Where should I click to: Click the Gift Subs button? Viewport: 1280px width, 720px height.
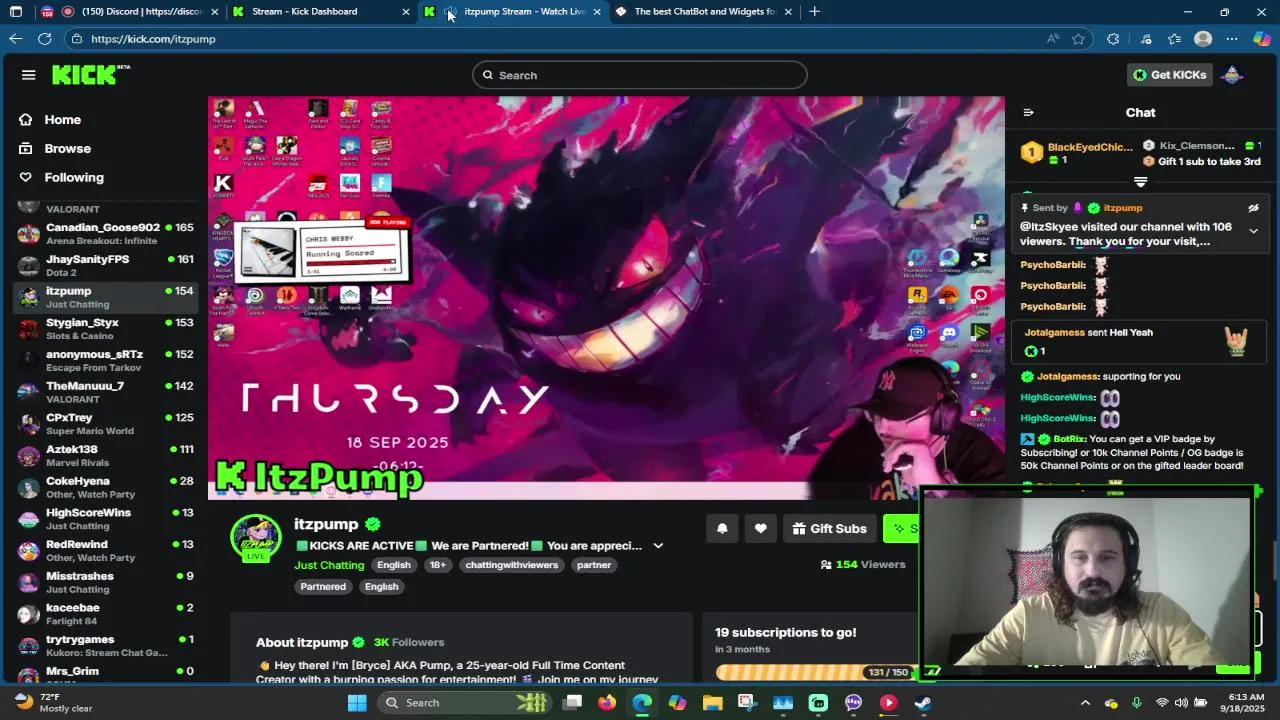pyautogui.click(x=829, y=529)
